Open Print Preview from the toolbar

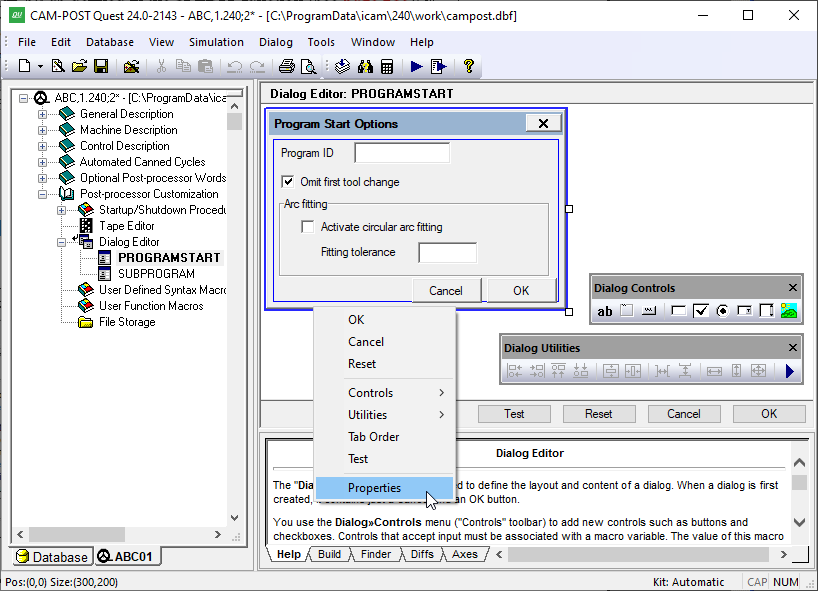(x=308, y=66)
